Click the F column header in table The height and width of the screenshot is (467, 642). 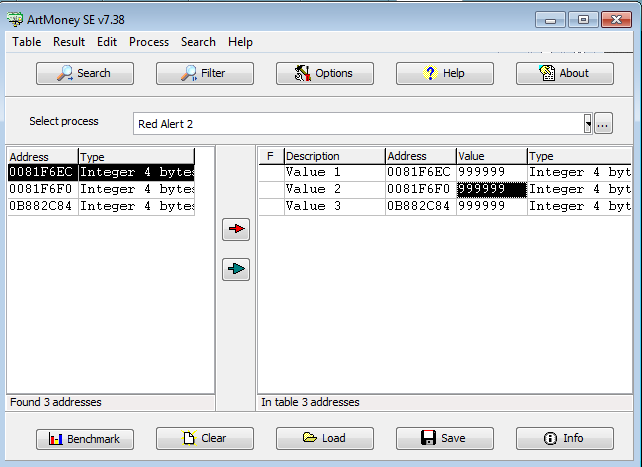click(271, 156)
